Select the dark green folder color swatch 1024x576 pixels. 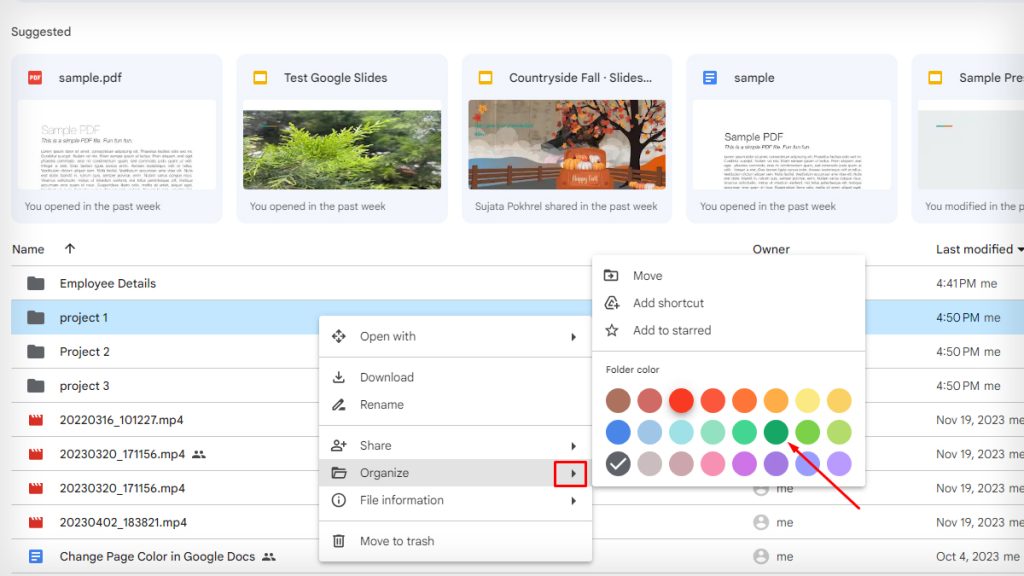pyautogui.click(x=778, y=432)
